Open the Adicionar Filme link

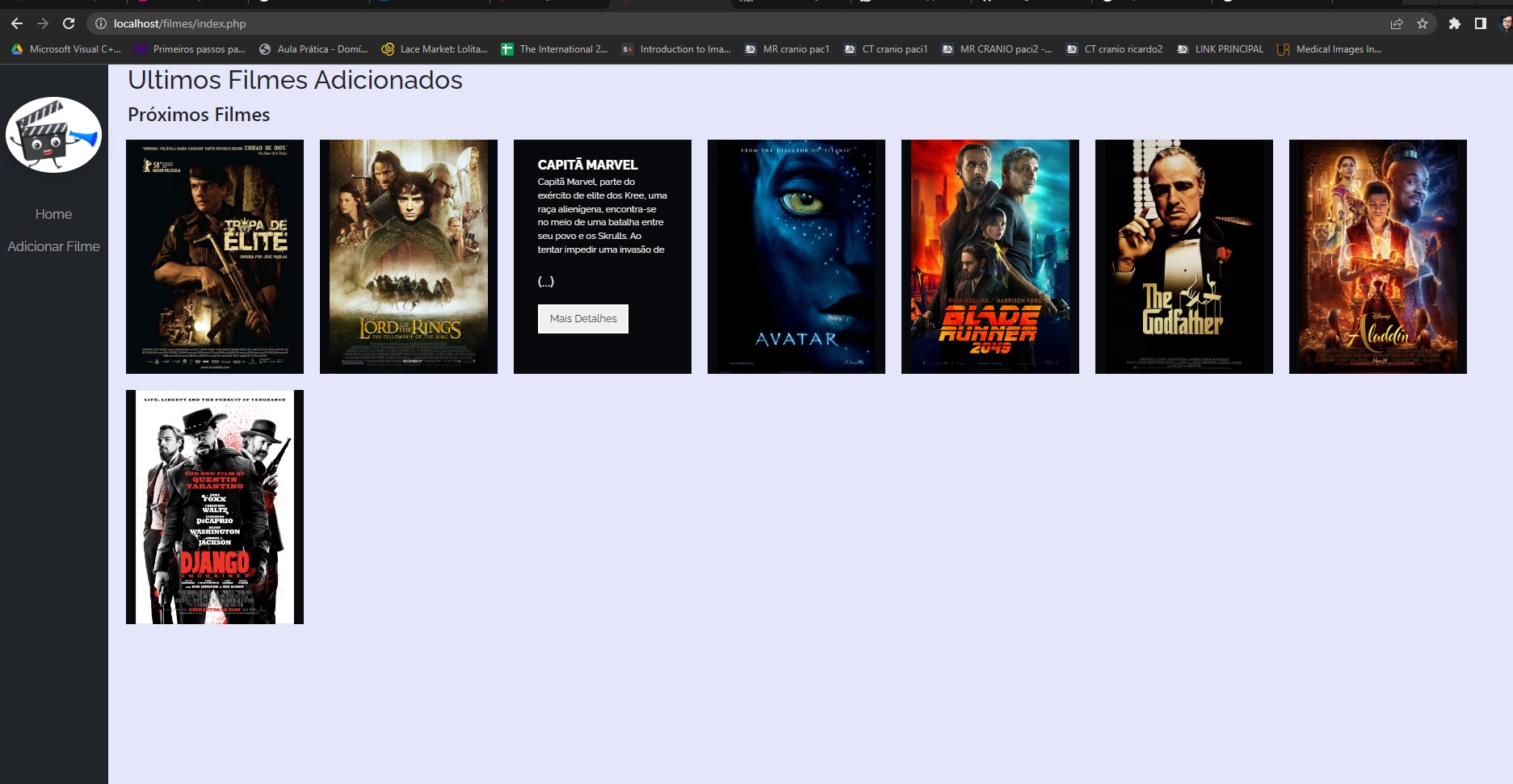pos(53,246)
